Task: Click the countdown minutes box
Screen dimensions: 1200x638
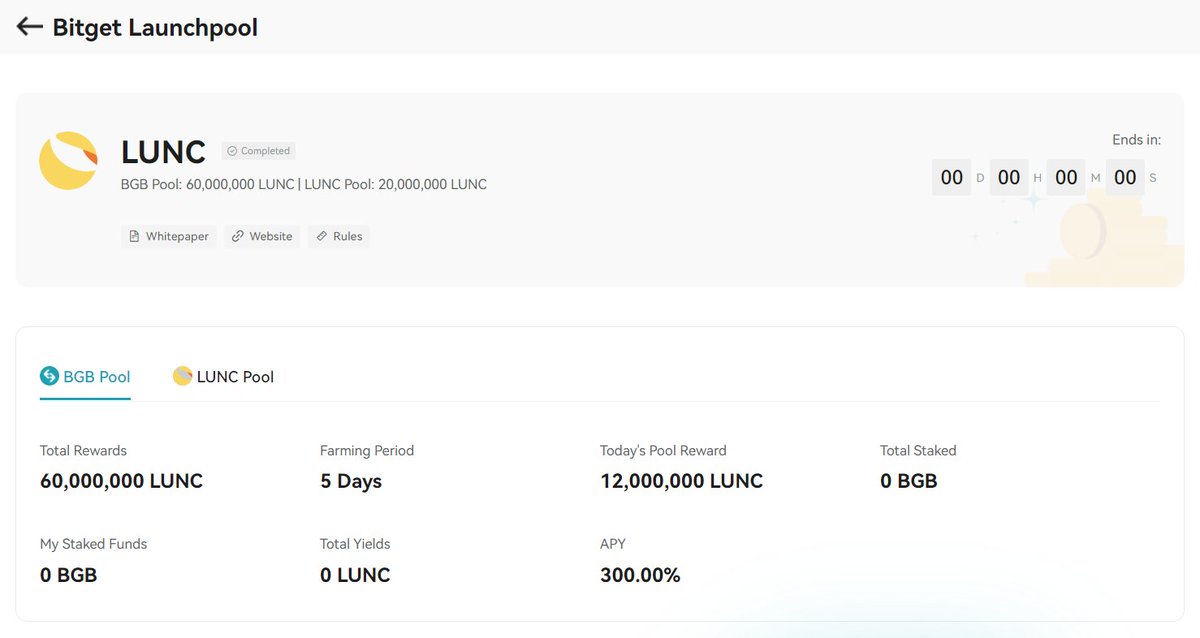Action: (x=1067, y=178)
